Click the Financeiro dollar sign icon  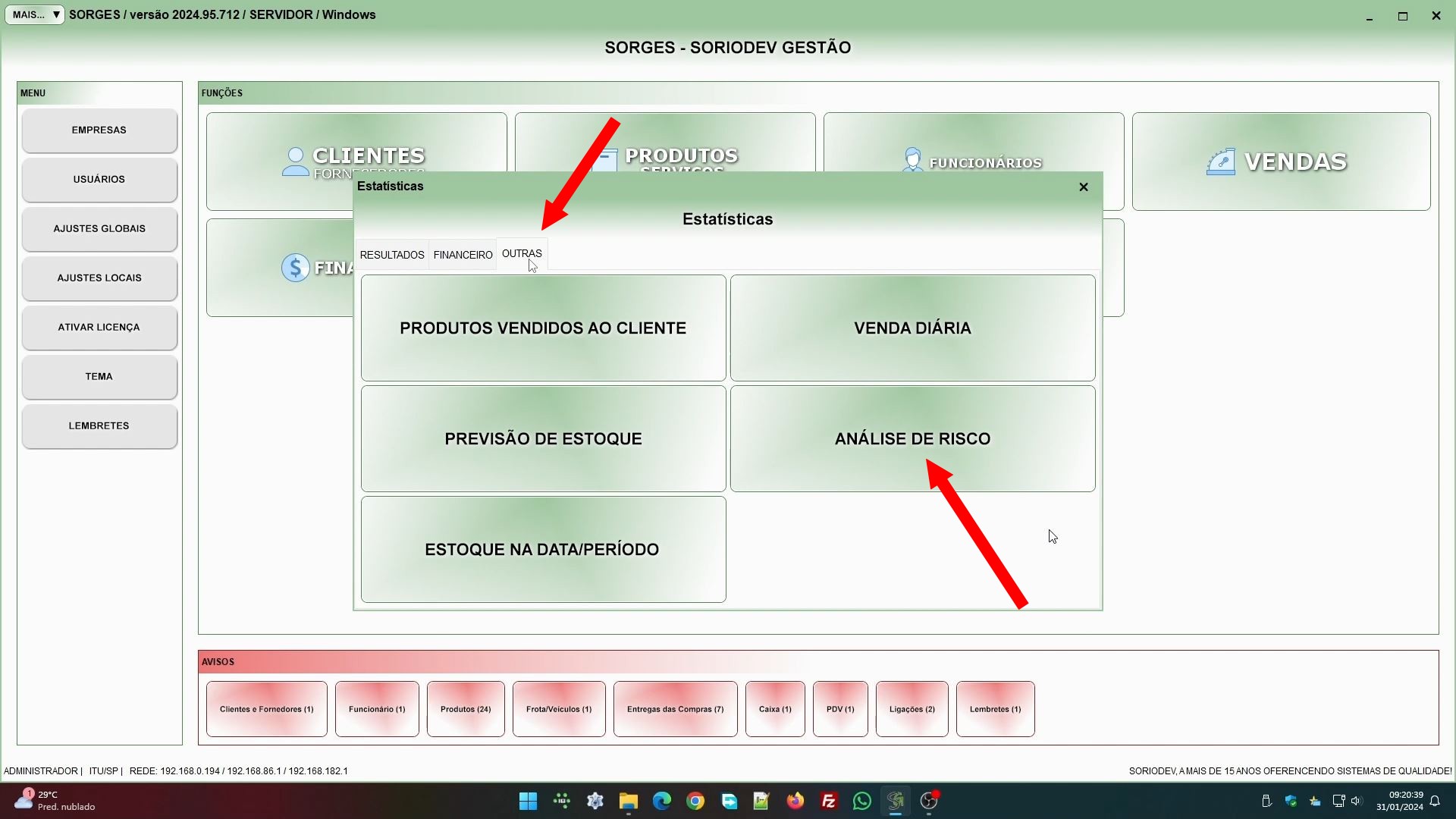click(x=295, y=268)
